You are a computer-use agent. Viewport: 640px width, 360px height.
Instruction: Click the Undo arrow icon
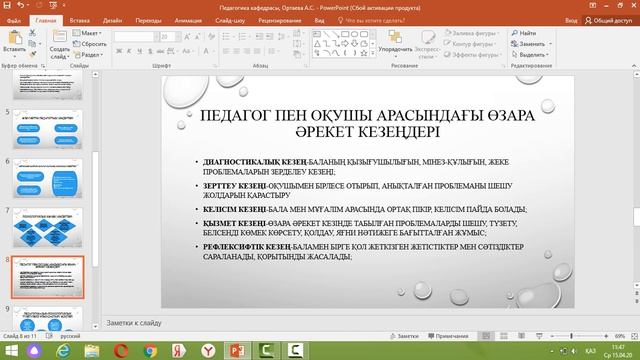tap(20, 5)
